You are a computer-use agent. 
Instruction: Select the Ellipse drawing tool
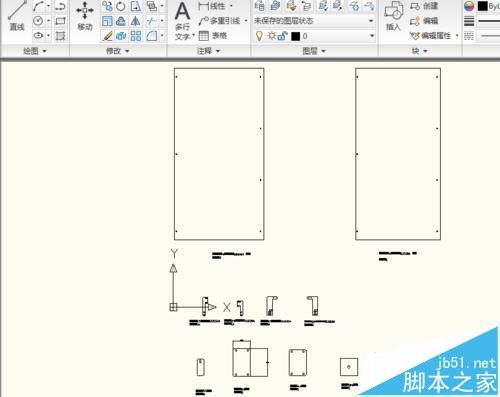(x=38, y=35)
